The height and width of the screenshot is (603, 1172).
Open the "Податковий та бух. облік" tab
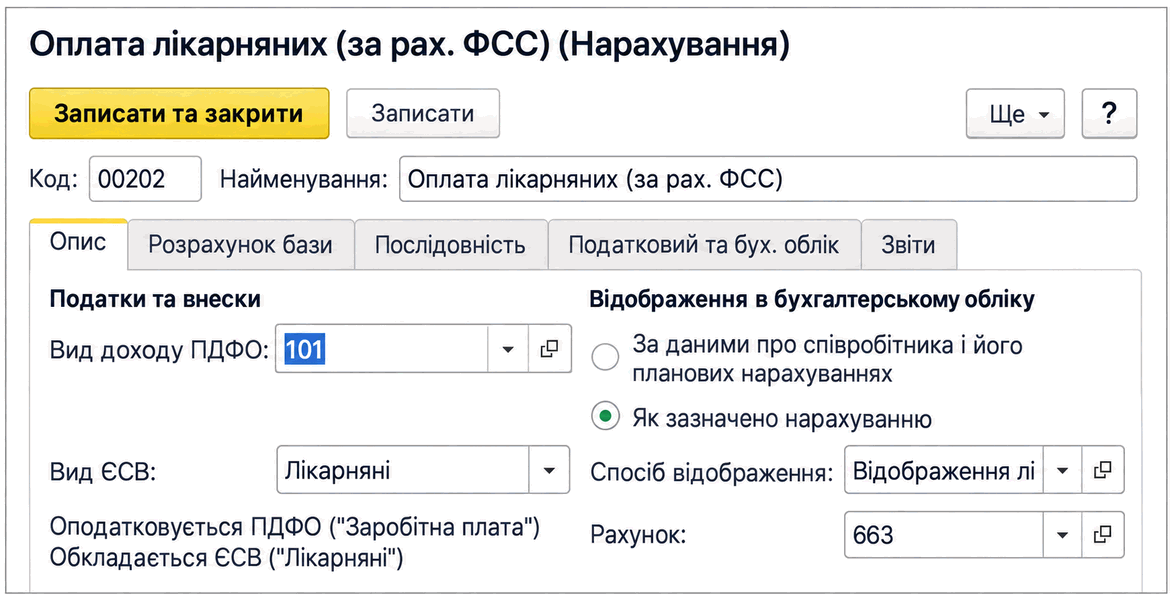click(x=704, y=245)
